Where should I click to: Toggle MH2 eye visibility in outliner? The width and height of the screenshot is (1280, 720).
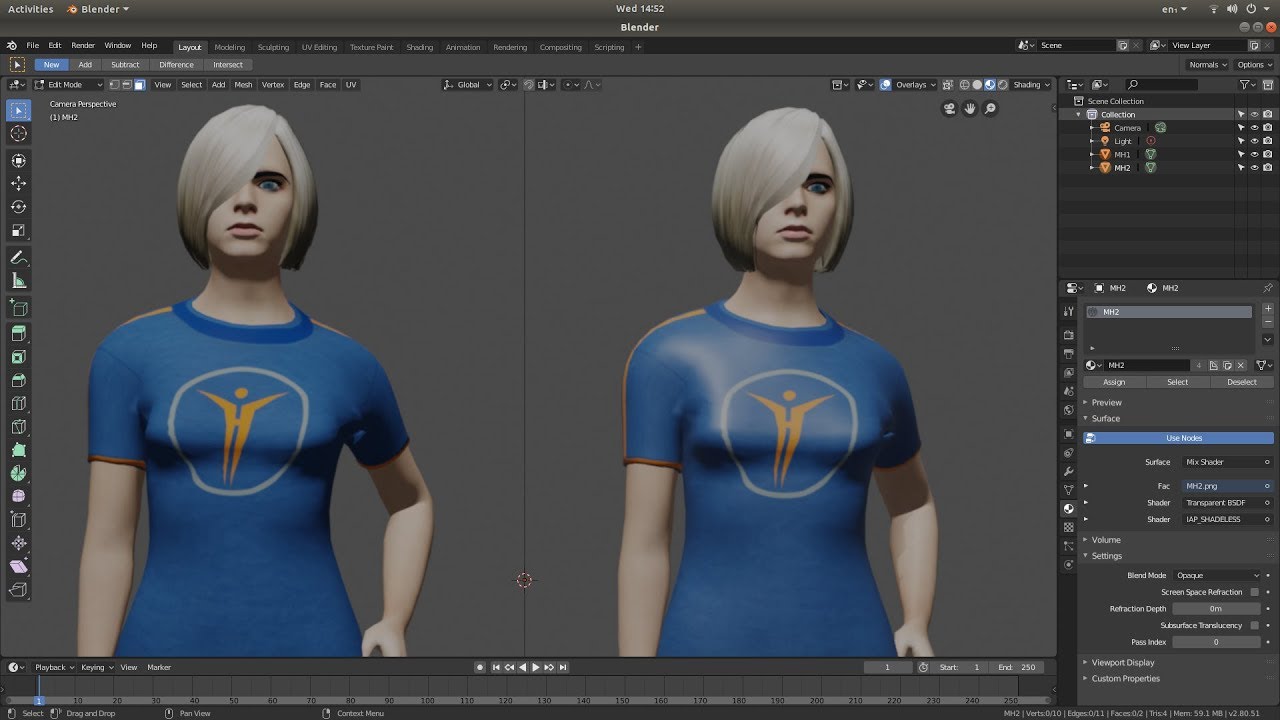point(1254,168)
